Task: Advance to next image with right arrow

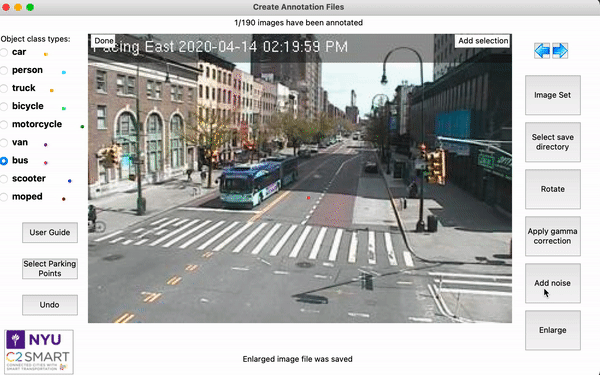Action: coord(560,51)
